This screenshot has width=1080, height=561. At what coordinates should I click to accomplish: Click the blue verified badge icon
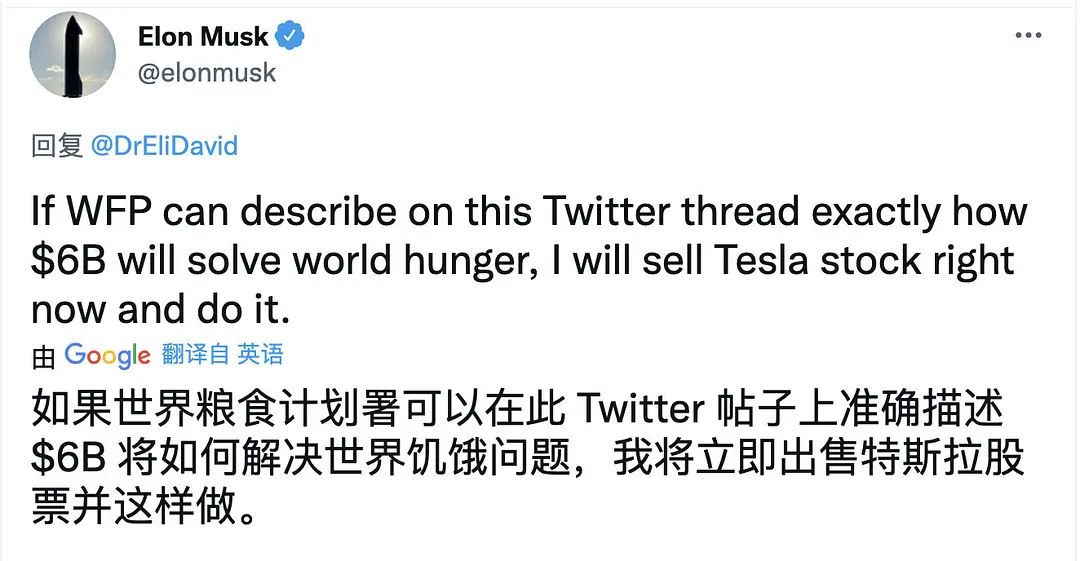[291, 37]
